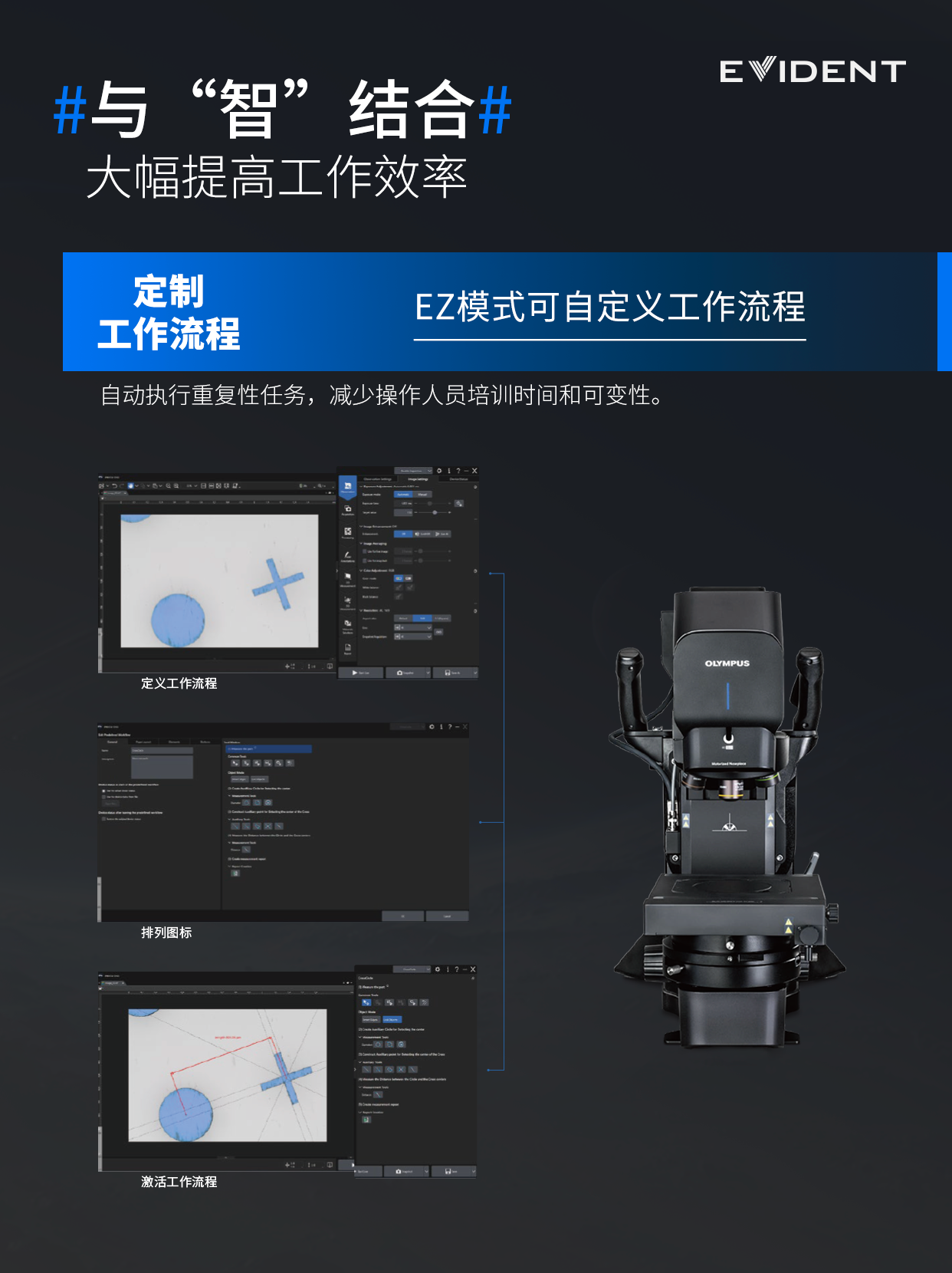The height and width of the screenshot is (1273, 952).
Task: Collapse the Image Enhancement section
Action: pos(362,526)
